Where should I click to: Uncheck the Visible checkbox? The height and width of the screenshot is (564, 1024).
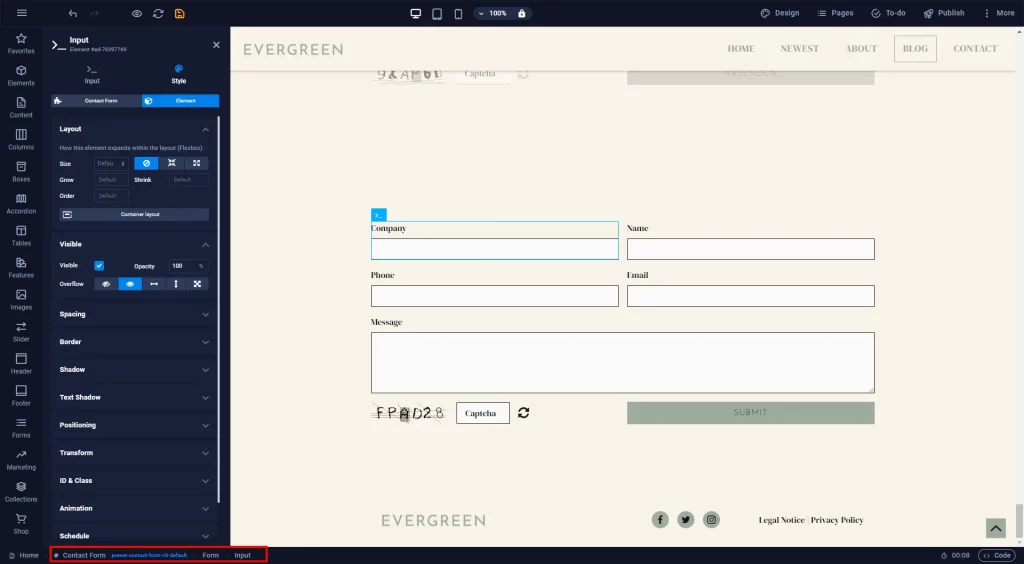(x=99, y=266)
